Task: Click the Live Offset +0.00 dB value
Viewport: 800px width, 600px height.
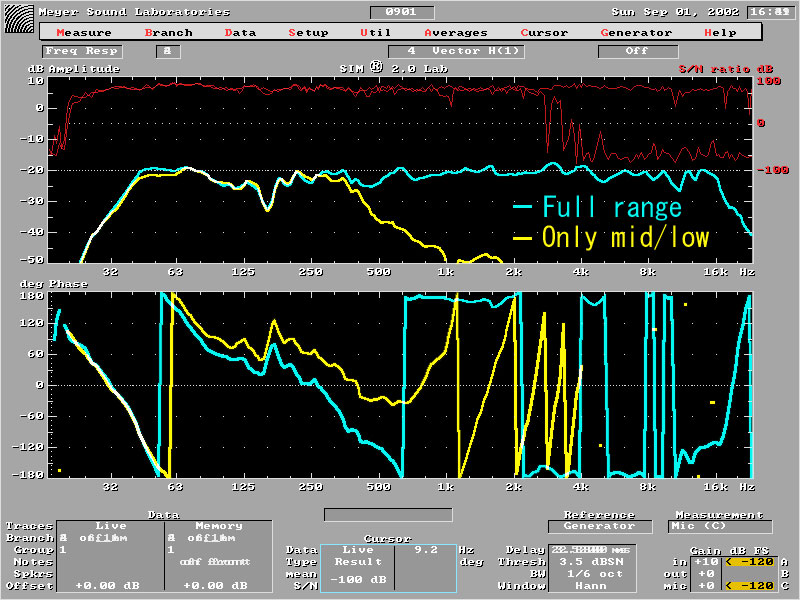Action: pos(107,585)
